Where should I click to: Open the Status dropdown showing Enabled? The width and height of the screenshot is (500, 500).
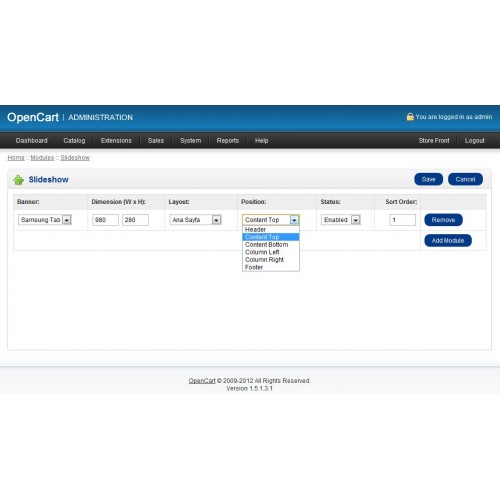pos(341,220)
